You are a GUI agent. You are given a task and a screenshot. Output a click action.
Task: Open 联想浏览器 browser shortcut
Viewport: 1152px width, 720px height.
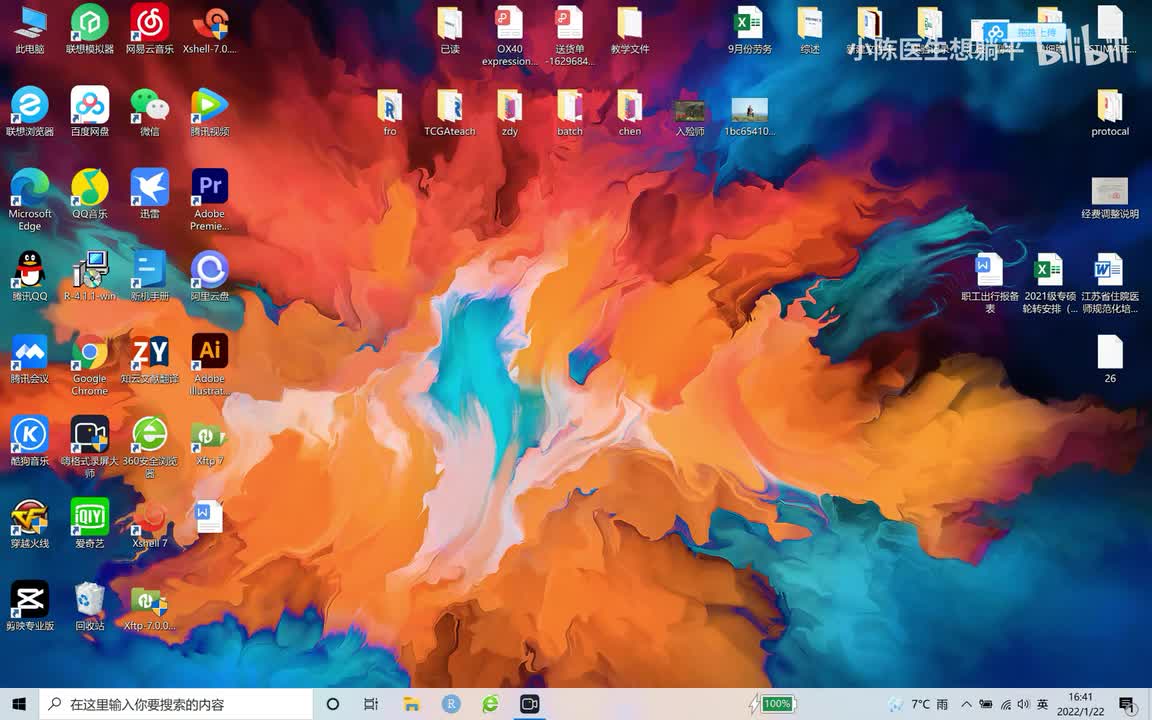click(29, 112)
